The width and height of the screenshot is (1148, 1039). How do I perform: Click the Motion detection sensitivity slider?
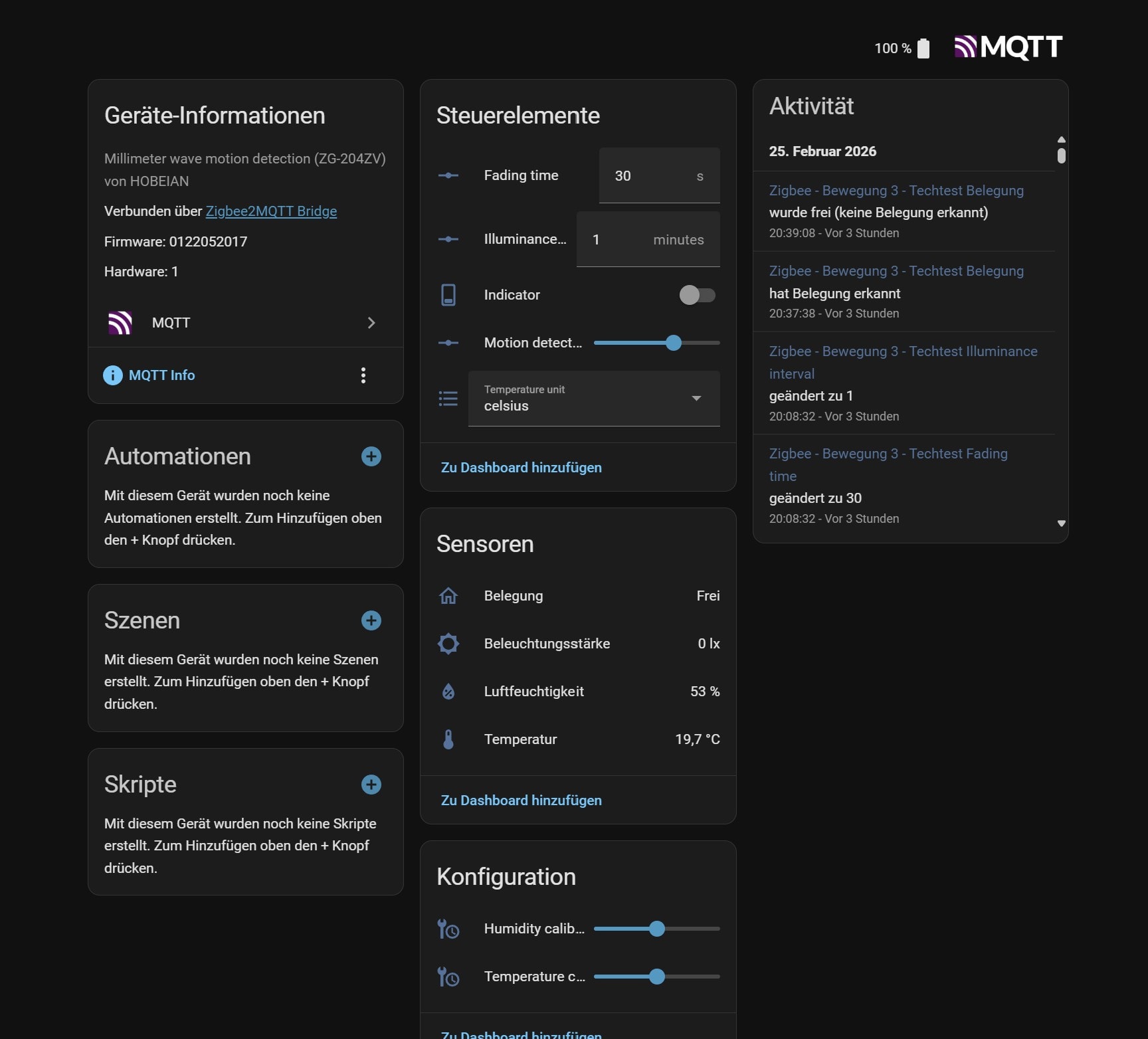click(656, 343)
